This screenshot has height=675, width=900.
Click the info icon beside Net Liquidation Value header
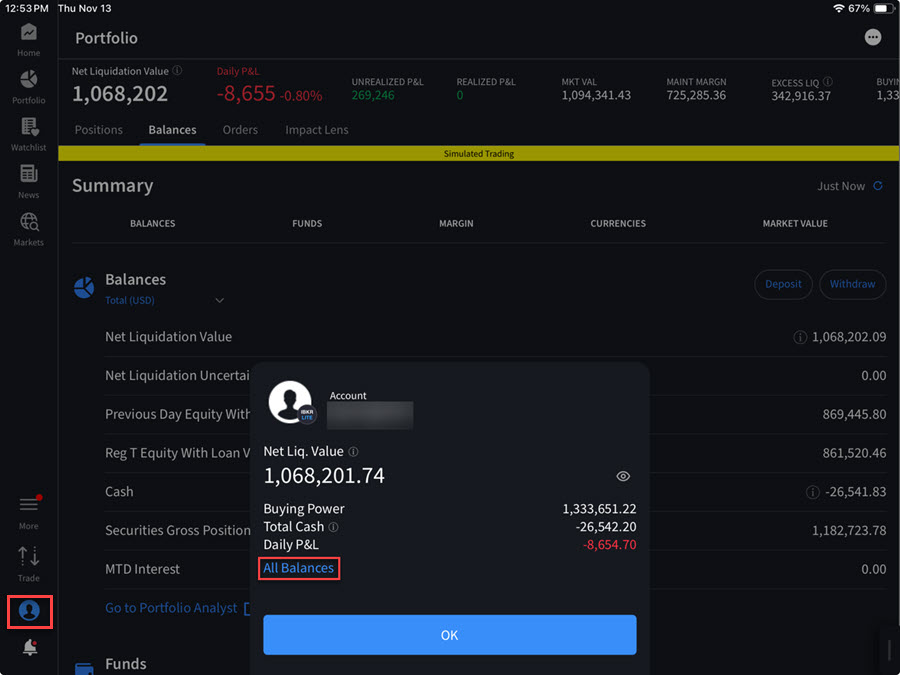coord(177,71)
